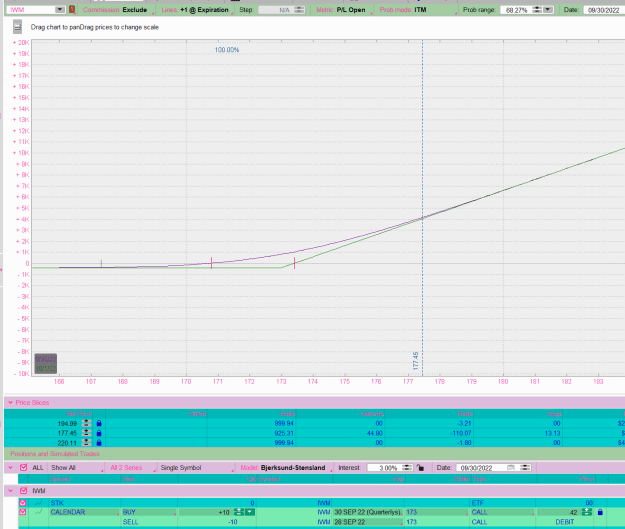Adjust the 194.99 price slice stepper
The image size is (625, 529).
(86, 423)
